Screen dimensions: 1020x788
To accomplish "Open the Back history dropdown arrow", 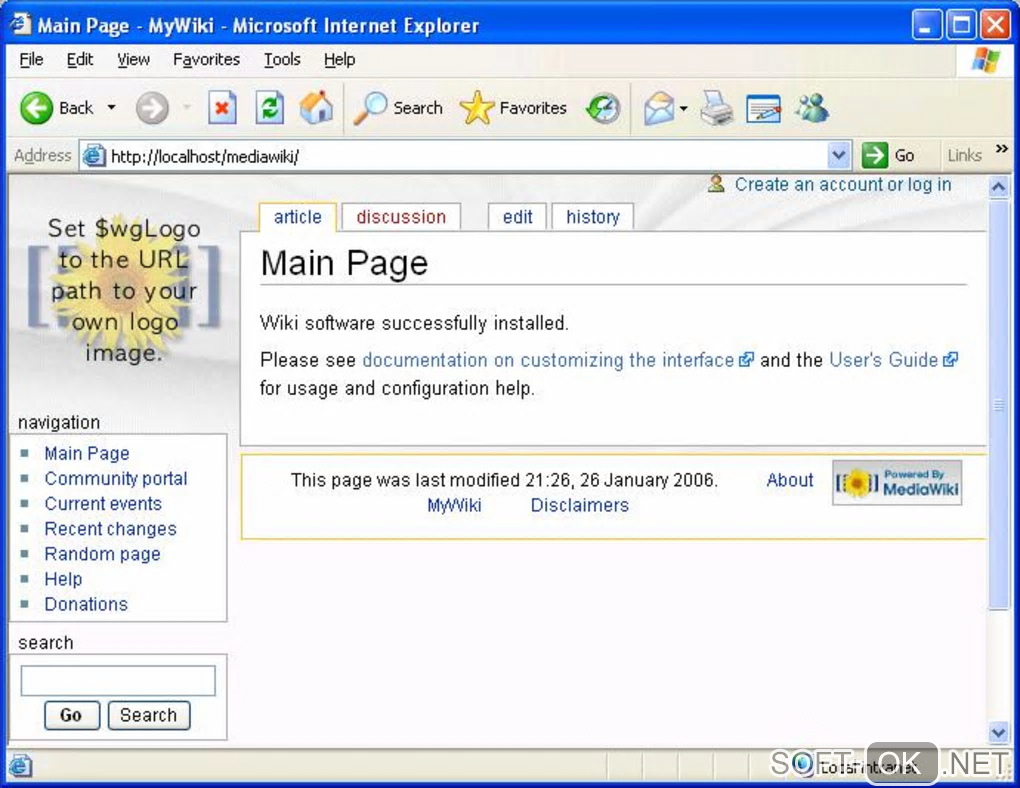I will (112, 107).
